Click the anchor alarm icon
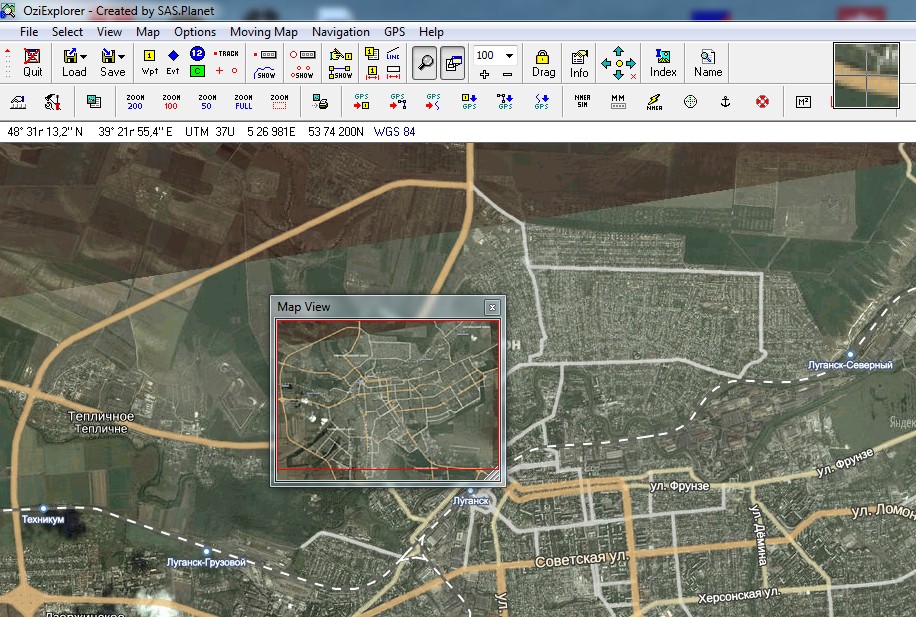The width and height of the screenshot is (916, 617). click(727, 101)
